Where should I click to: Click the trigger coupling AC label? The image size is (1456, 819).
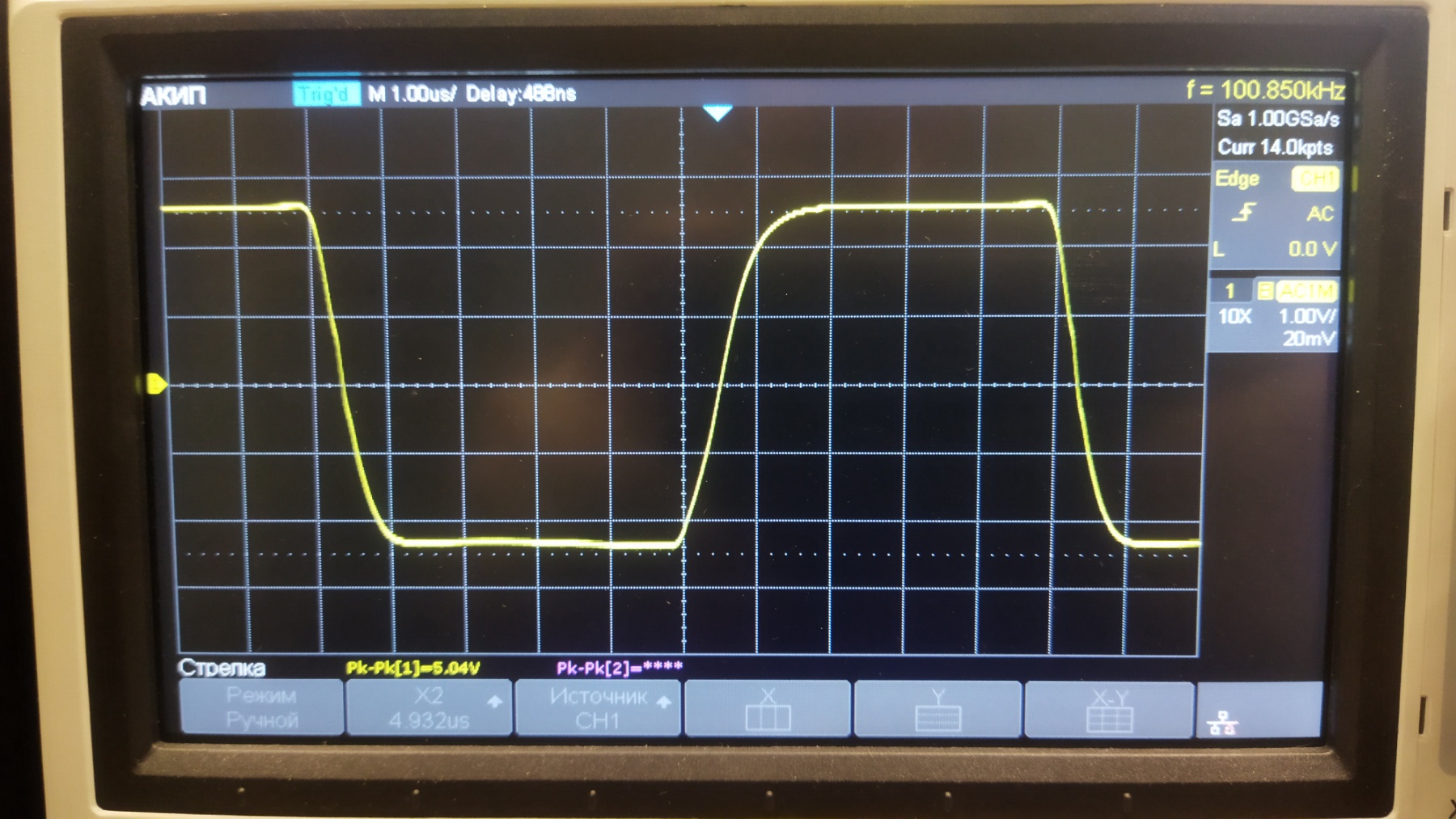(1319, 213)
